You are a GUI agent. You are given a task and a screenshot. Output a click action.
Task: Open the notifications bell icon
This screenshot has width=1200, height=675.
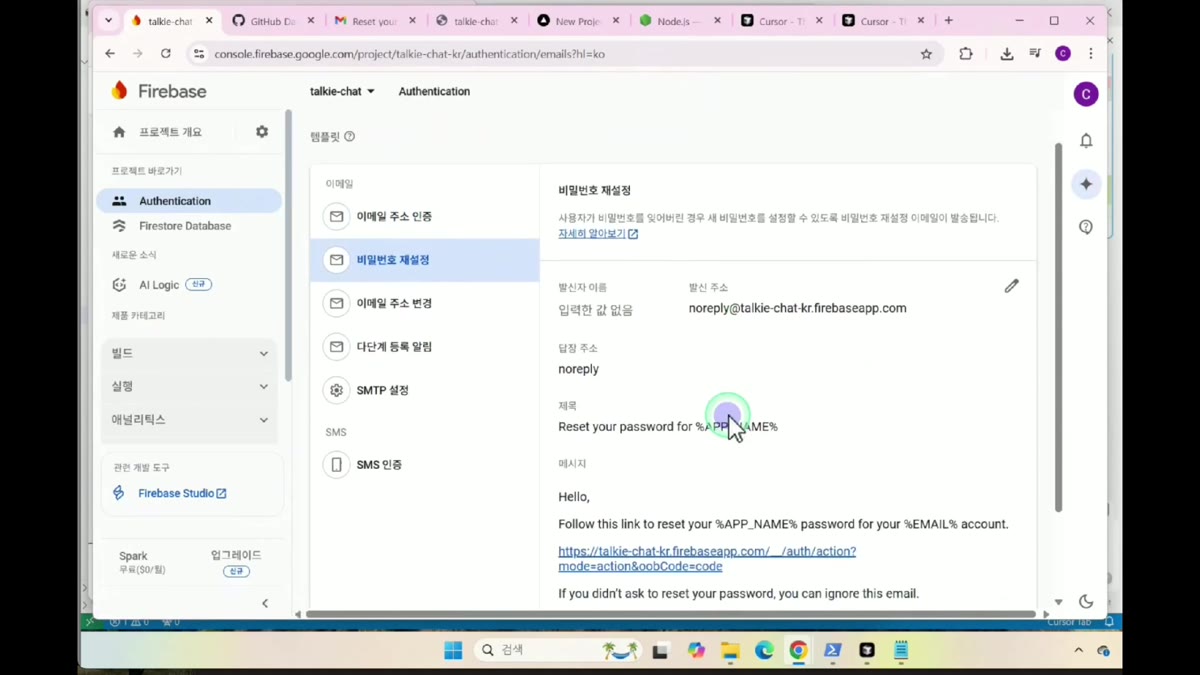point(1086,141)
